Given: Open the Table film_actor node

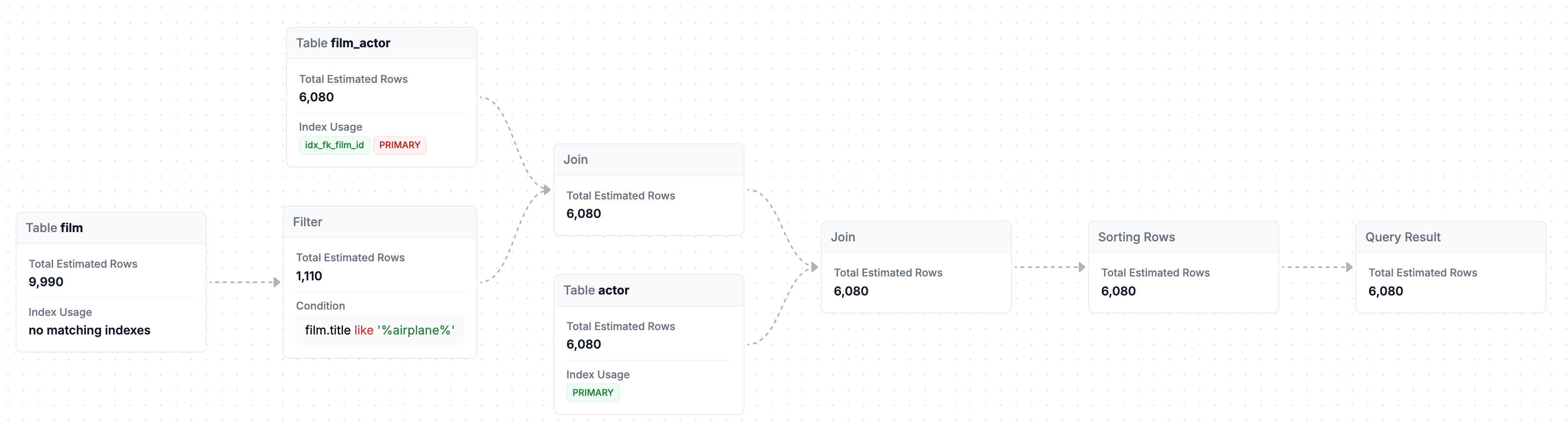Looking at the screenshot, I should click(x=381, y=43).
